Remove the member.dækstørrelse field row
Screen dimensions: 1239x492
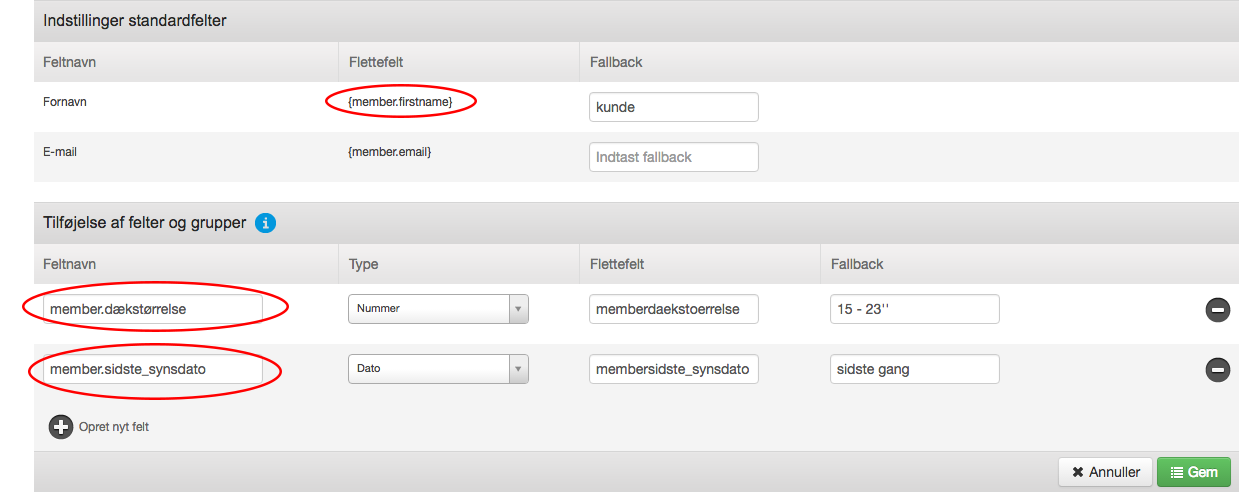(x=1217, y=310)
